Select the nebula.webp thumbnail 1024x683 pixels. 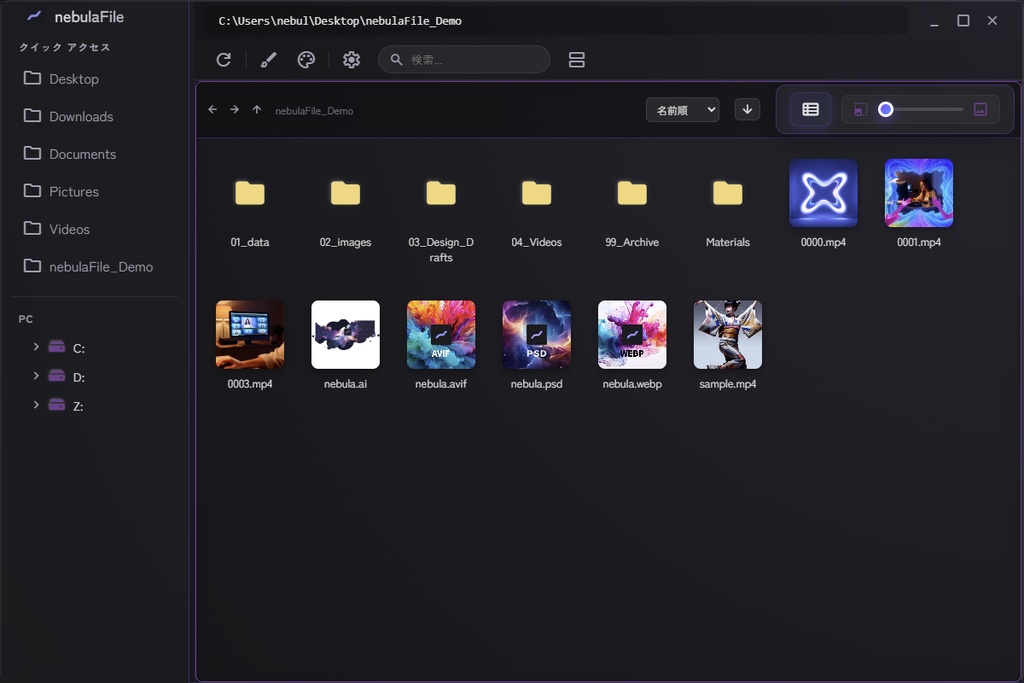pyautogui.click(x=632, y=335)
